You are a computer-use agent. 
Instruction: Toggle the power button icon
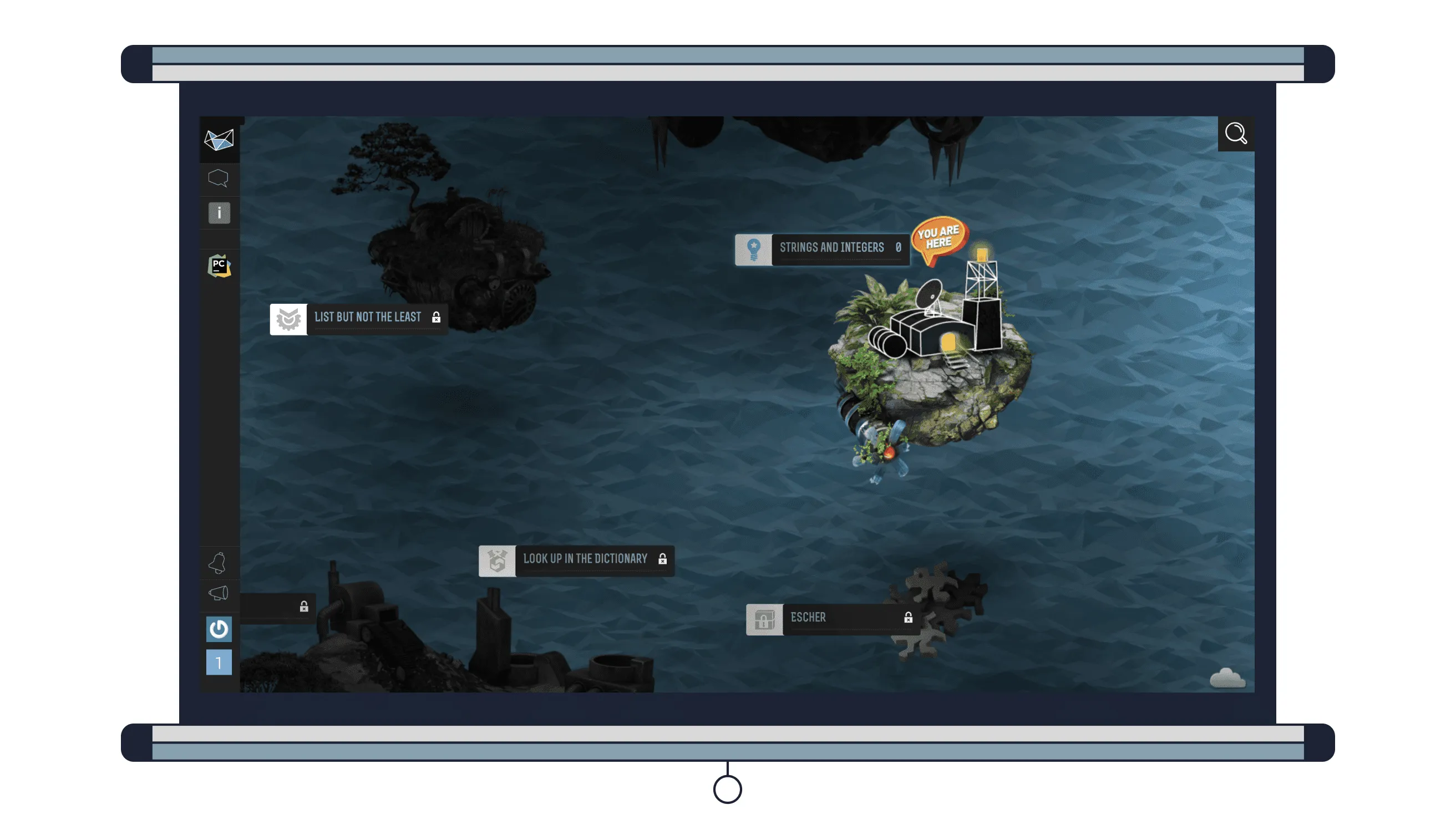point(218,629)
